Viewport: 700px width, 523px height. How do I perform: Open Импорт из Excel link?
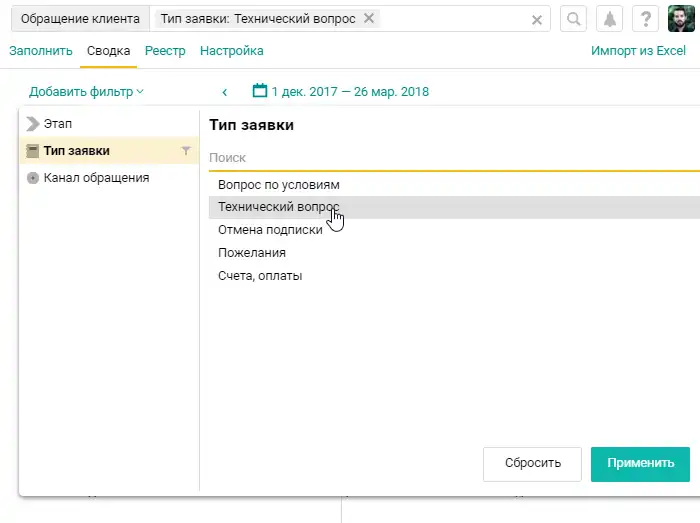coord(638,51)
